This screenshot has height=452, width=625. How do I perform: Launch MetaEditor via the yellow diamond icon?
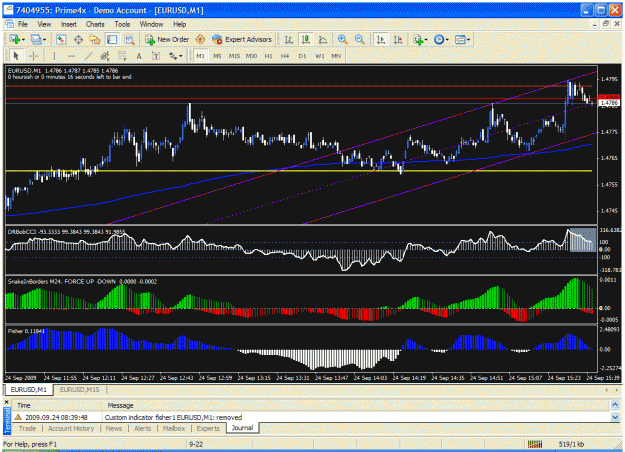click(x=200, y=39)
